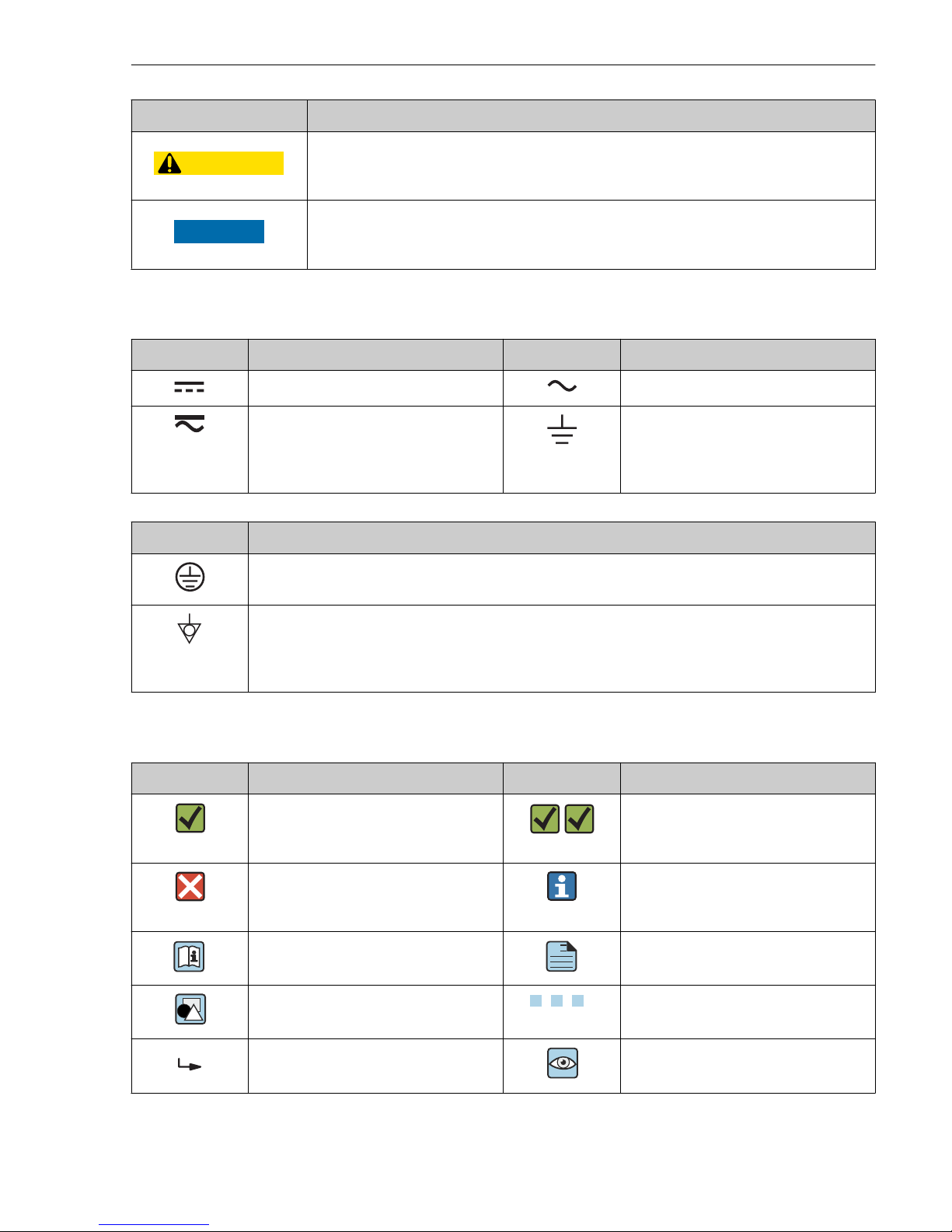Screen dimensions: 952x1232
Task: Click the graphic reference picture icon
Action: 190,1010
